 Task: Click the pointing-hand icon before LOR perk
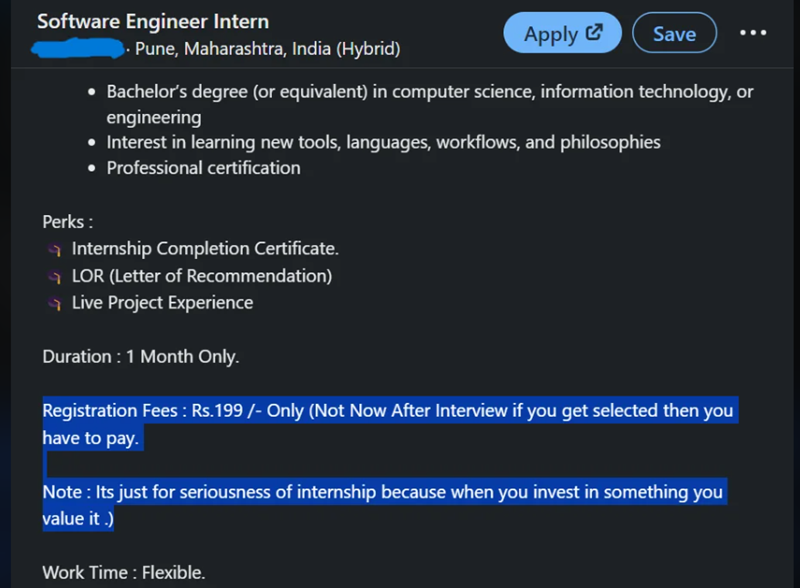[x=53, y=276]
